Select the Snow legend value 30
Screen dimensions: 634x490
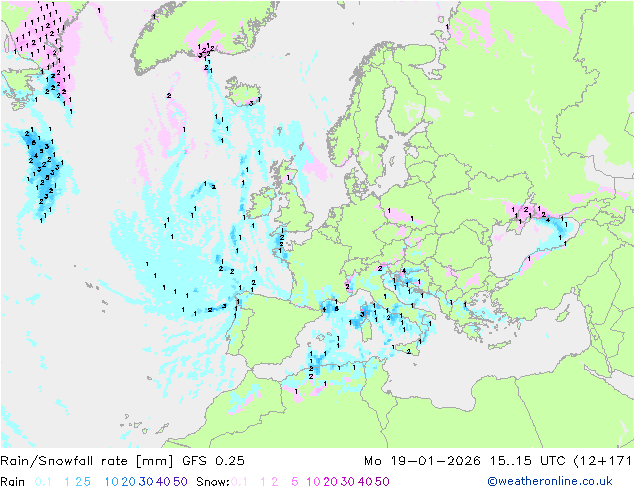pyautogui.click(x=348, y=482)
